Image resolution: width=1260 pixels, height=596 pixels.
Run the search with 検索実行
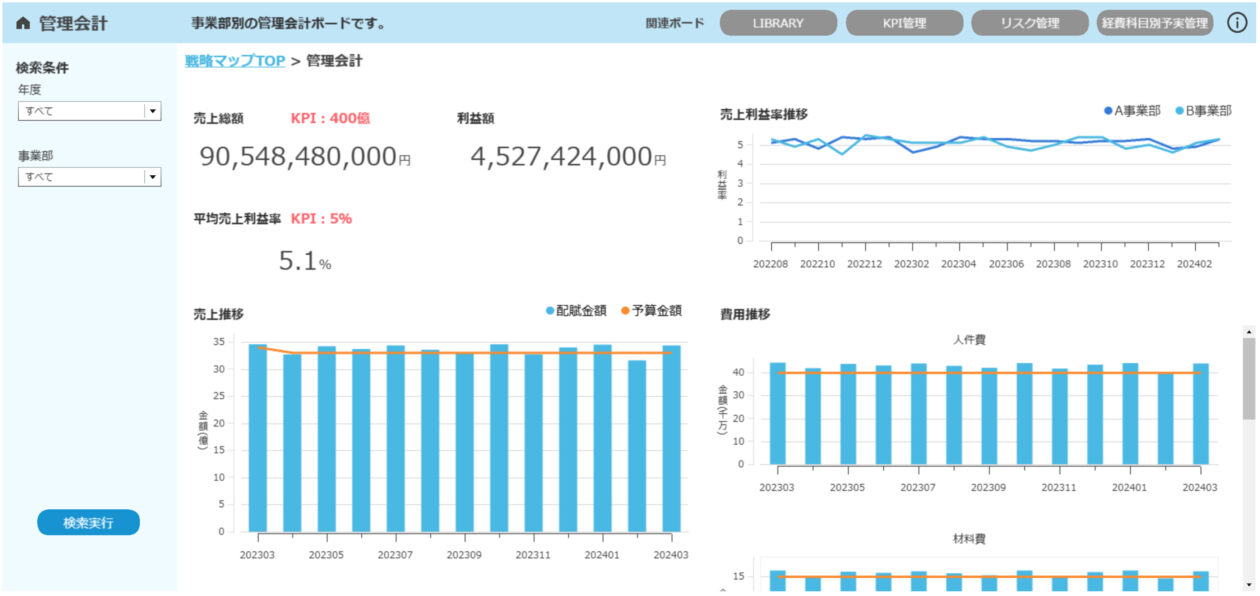pyautogui.click(x=88, y=522)
